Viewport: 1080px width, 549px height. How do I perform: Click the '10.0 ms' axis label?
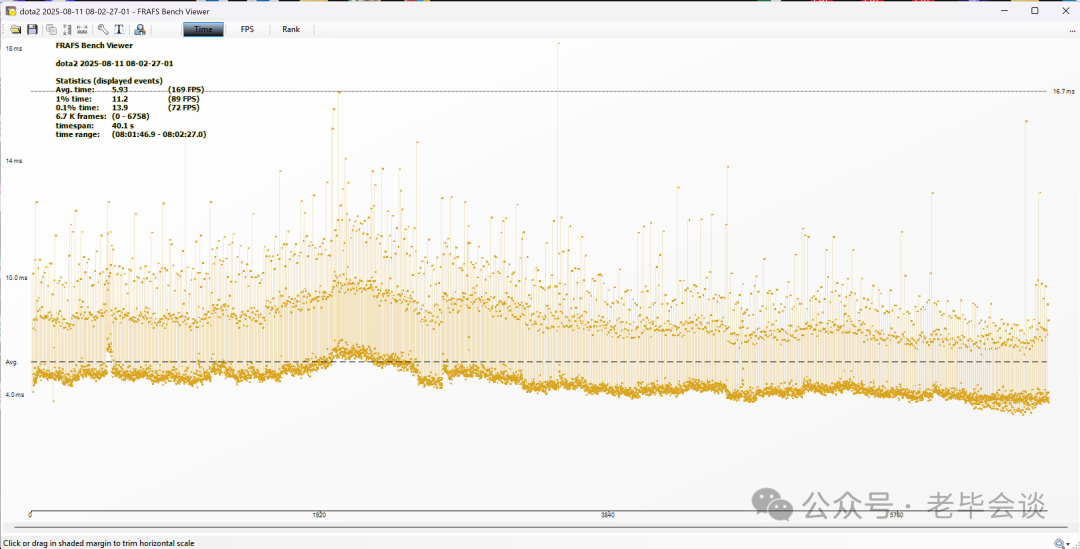pyautogui.click(x=17, y=278)
